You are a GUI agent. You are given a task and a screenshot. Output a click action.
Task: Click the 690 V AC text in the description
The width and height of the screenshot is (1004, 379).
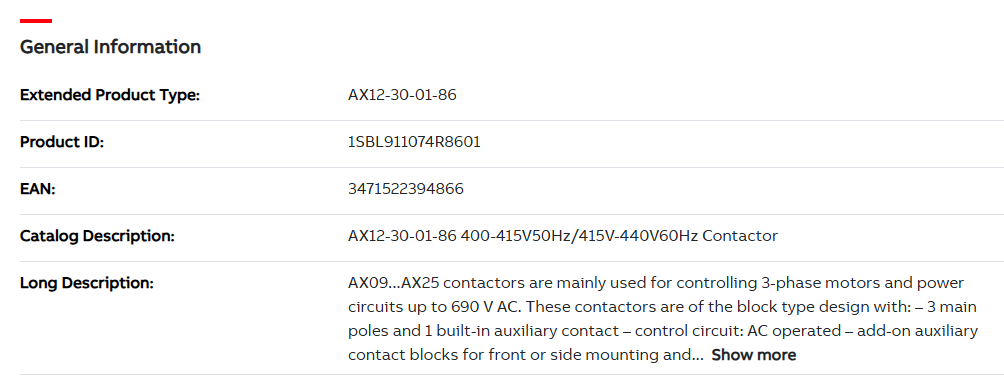click(x=489, y=307)
